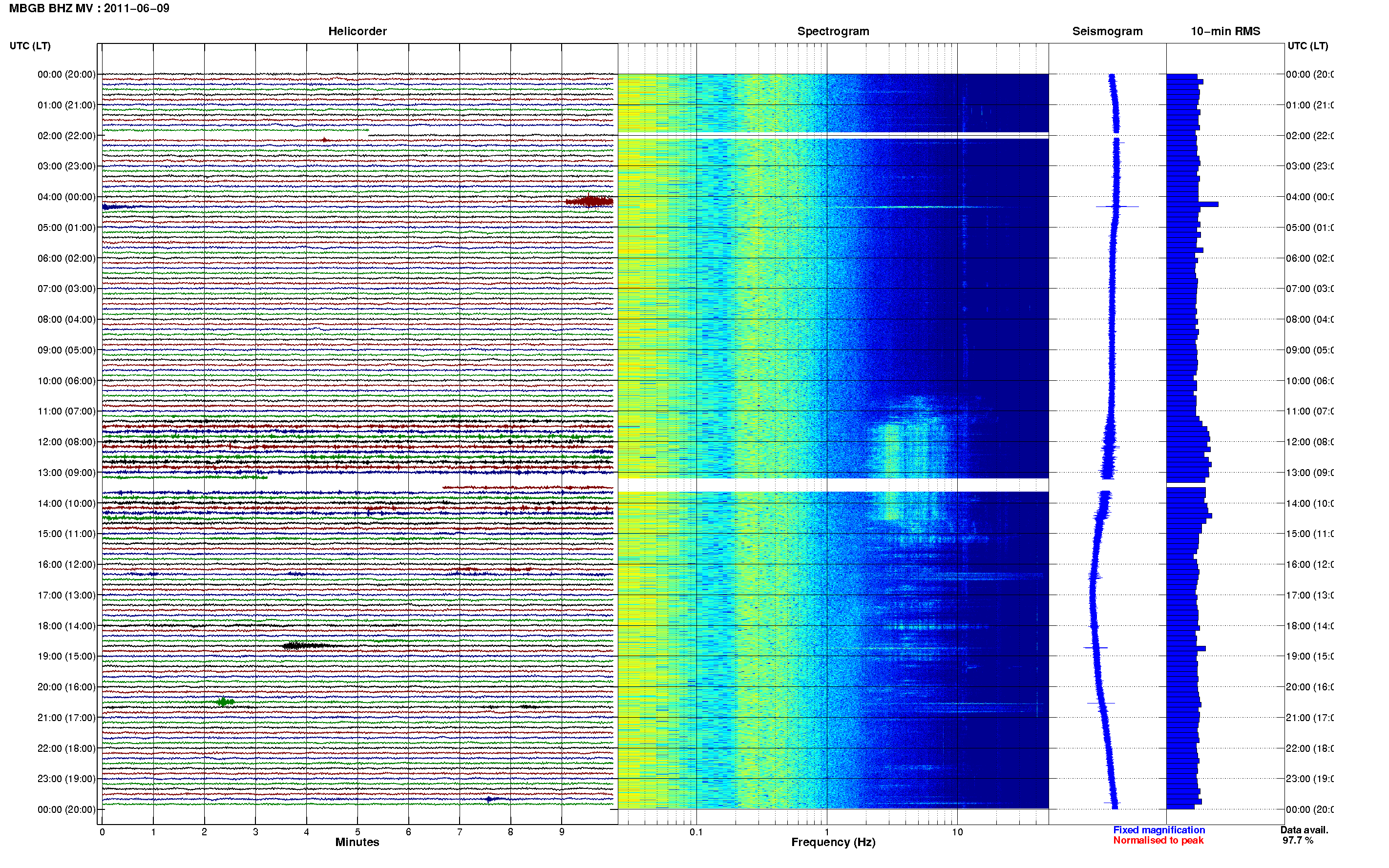Click the left '11:00 (07:00)' time label
The height and width of the screenshot is (868, 1389).
pyautogui.click(x=66, y=411)
